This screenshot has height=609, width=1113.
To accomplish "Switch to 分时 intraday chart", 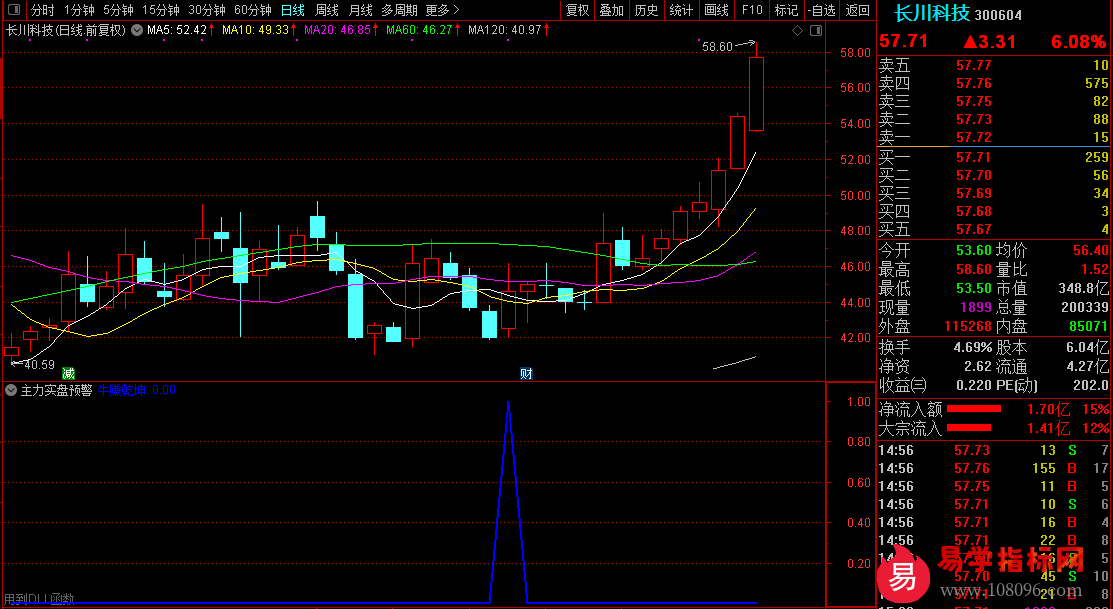I will 43,10.
